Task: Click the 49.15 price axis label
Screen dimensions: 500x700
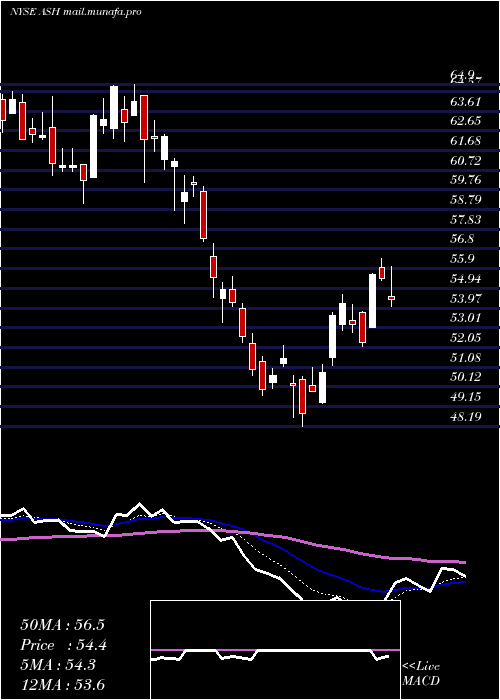Action: [x=466, y=396]
